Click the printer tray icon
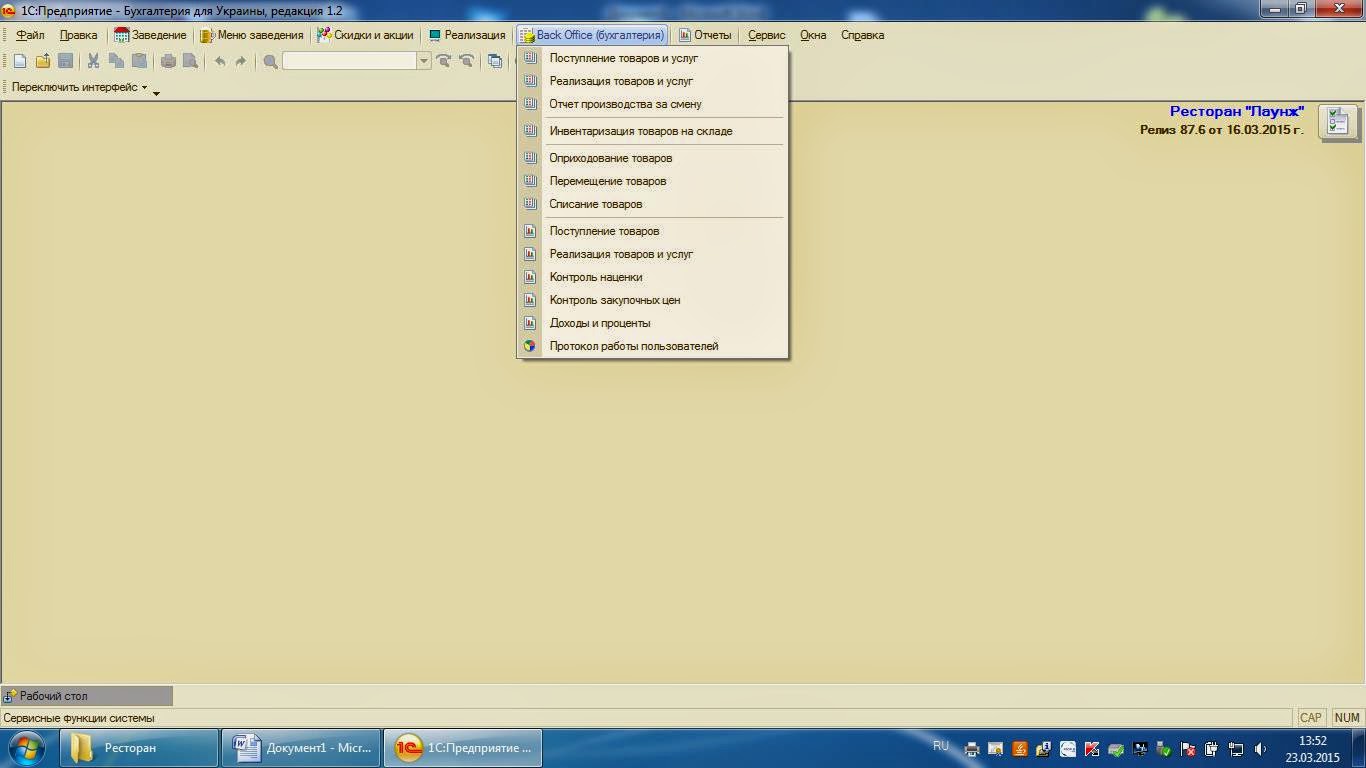The width and height of the screenshot is (1366, 768). tap(972, 749)
